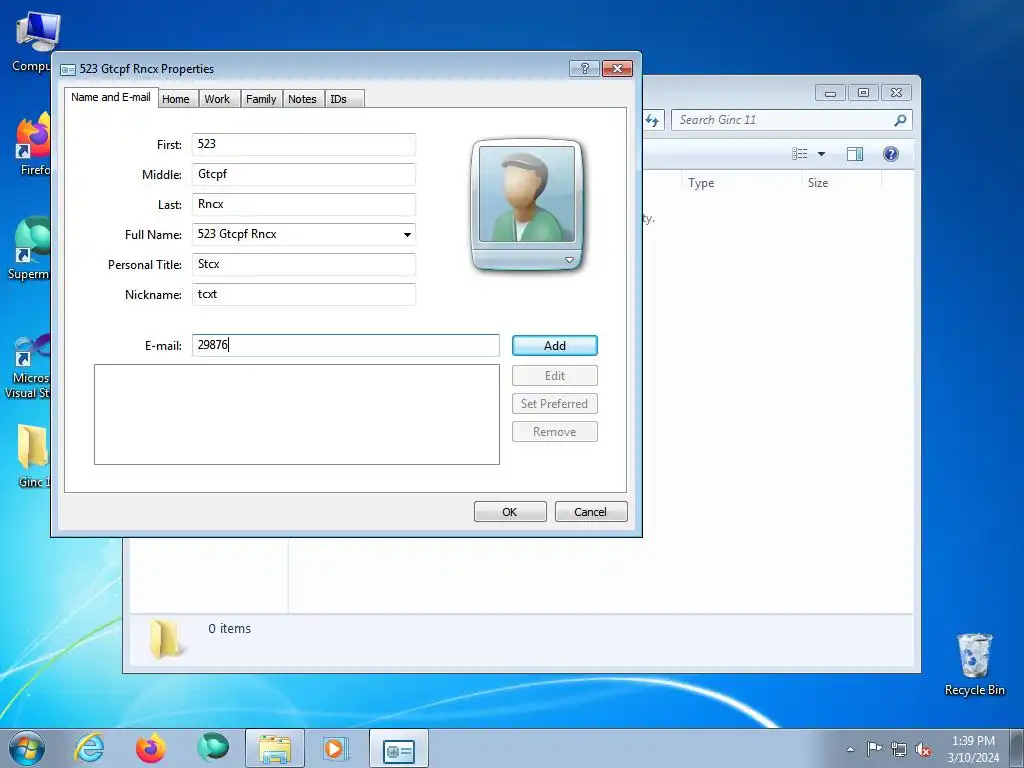Switch to the Home tab
1024x768 pixels.
click(x=176, y=99)
